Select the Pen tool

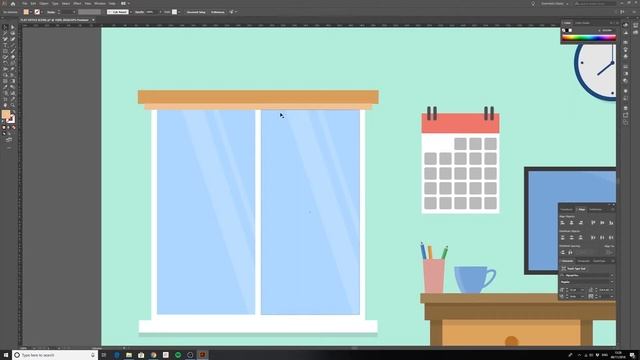(x=5, y=39)
